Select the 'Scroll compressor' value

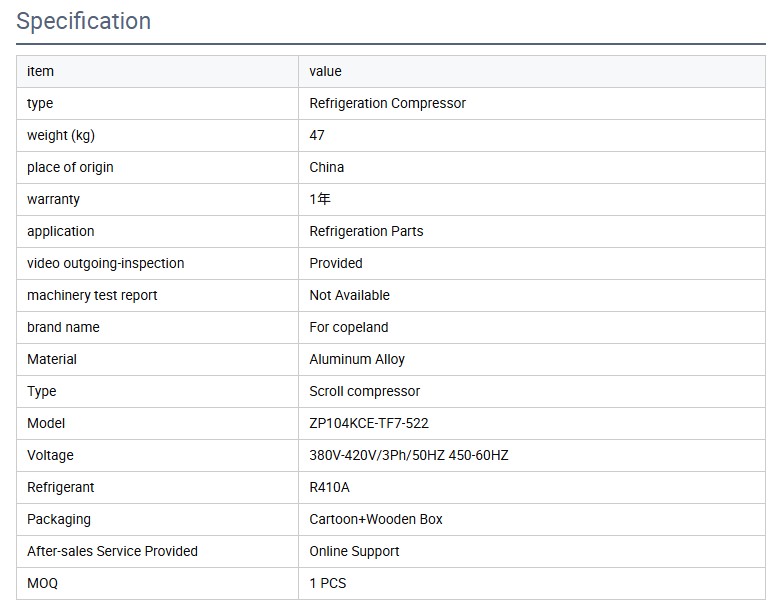[364, 391]
